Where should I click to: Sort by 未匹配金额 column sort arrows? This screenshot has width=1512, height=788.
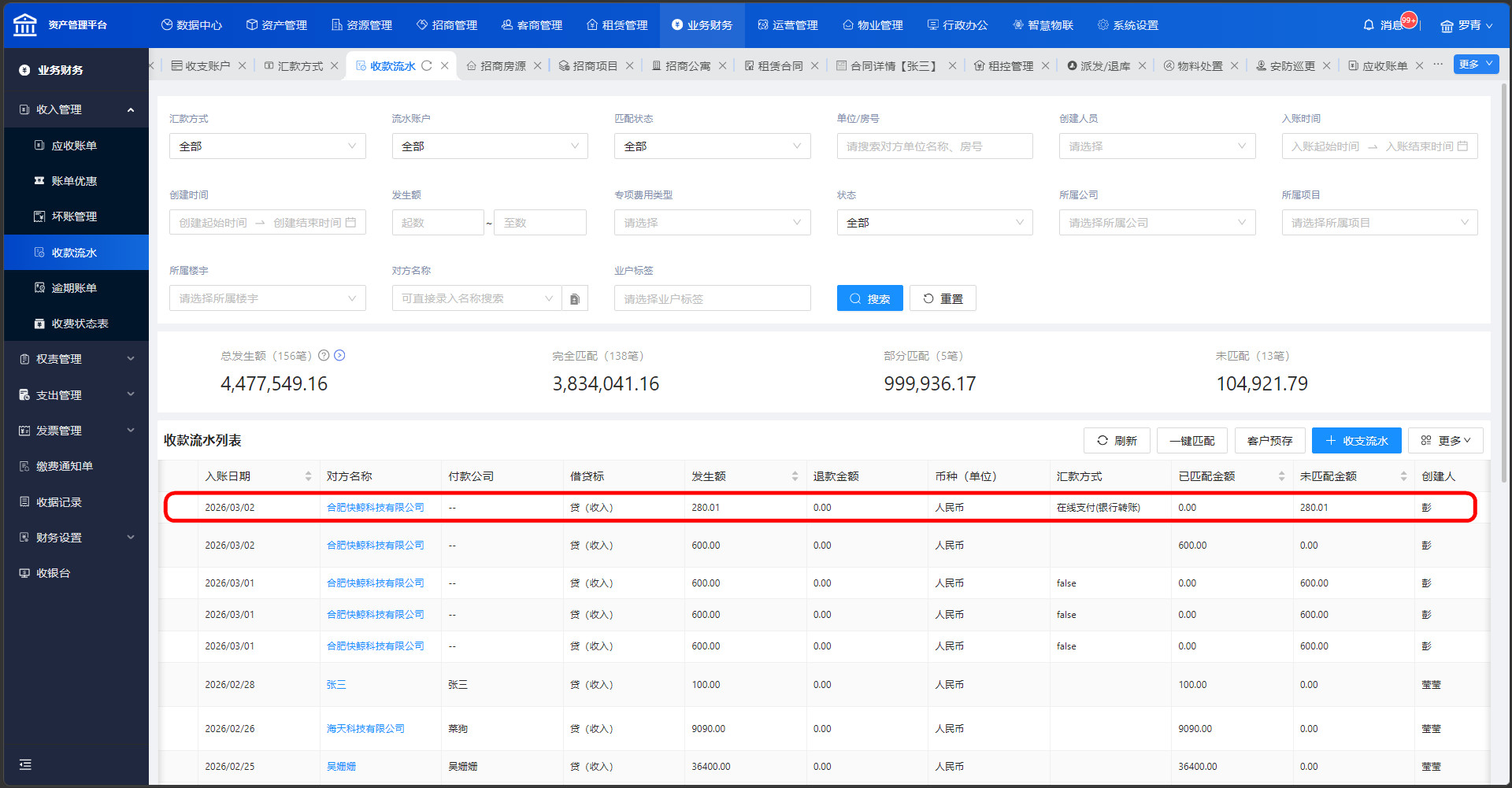click(x=1403, y=476)
